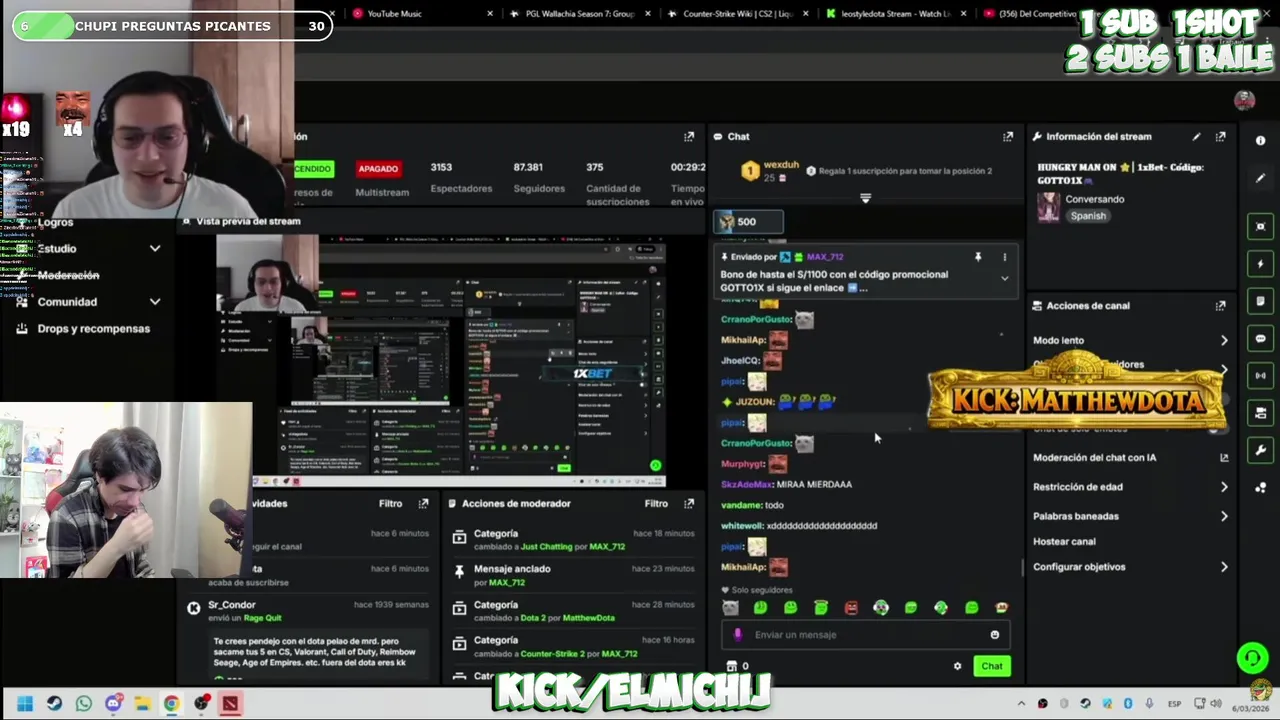Open Filtro in Acciones de moderador
The height and width of the screenshot is (720, 1280).
[656, 504]
